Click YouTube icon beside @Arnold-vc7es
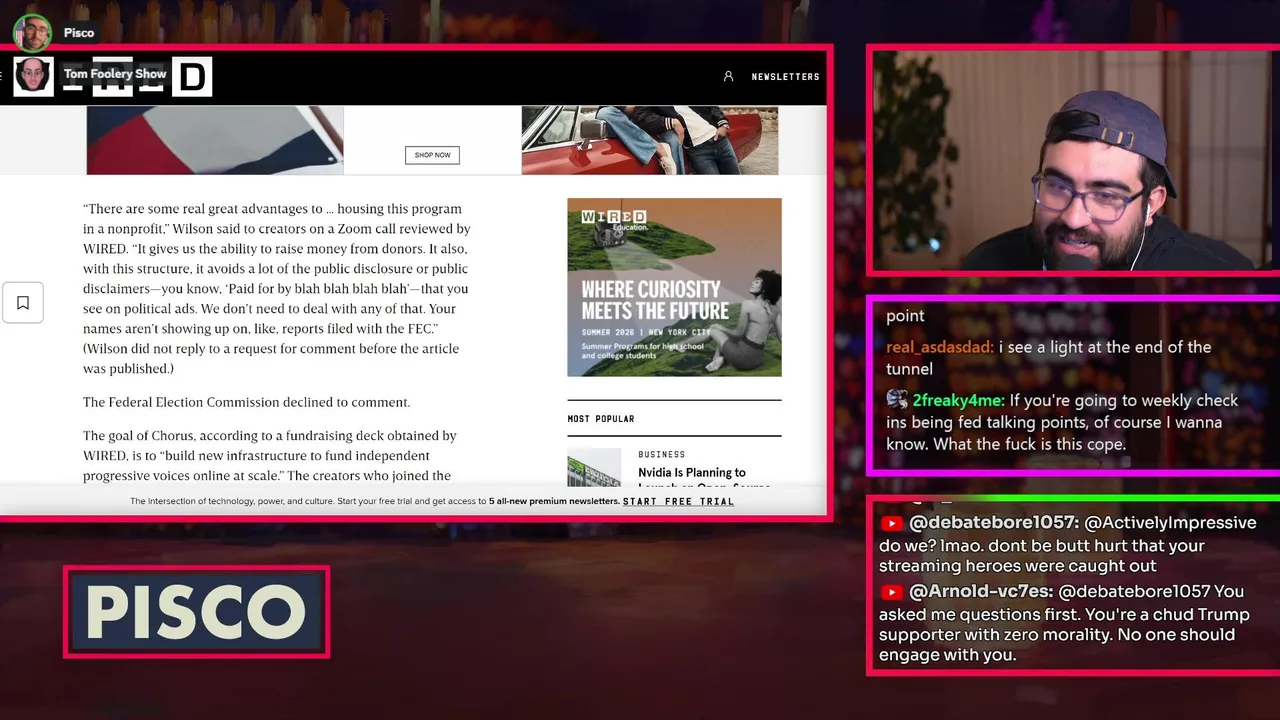Screen dimensions: 1280x720 [x=891, y=591]
